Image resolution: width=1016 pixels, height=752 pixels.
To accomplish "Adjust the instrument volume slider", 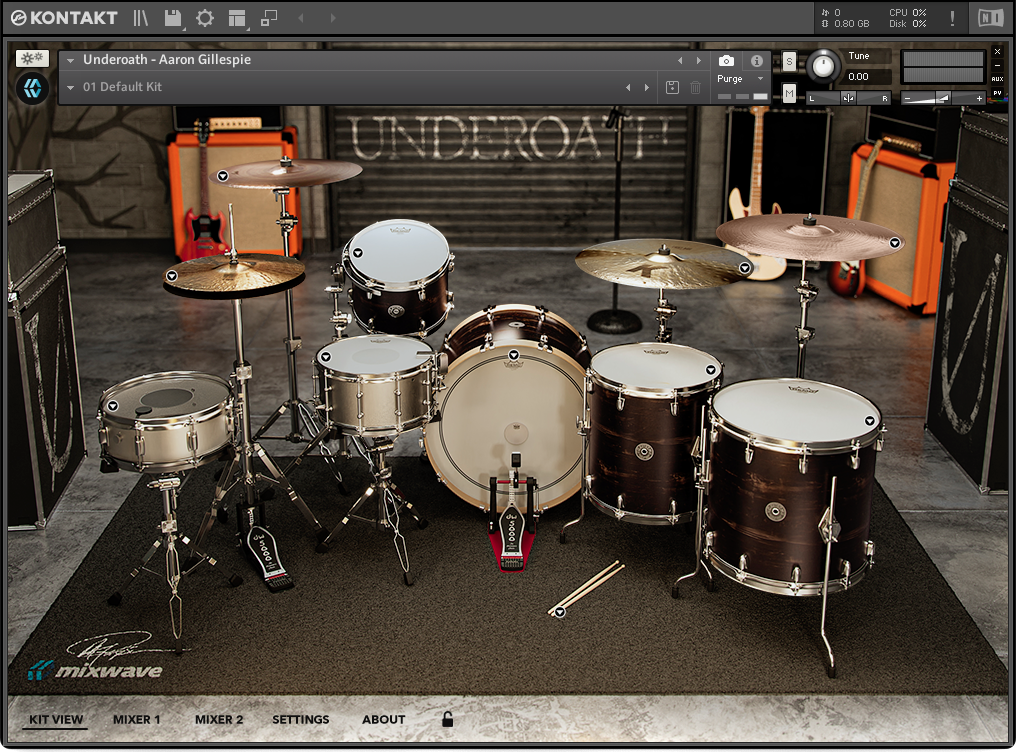I will (x=941, y=98).
